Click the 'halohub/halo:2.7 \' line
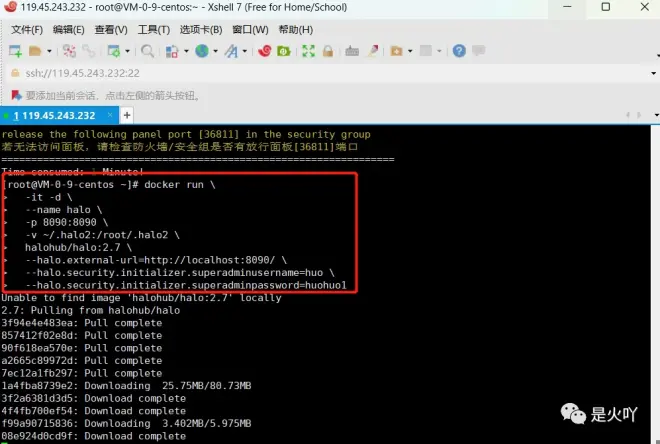The height and width of the screenshot is (444, 660). [78, 247]
